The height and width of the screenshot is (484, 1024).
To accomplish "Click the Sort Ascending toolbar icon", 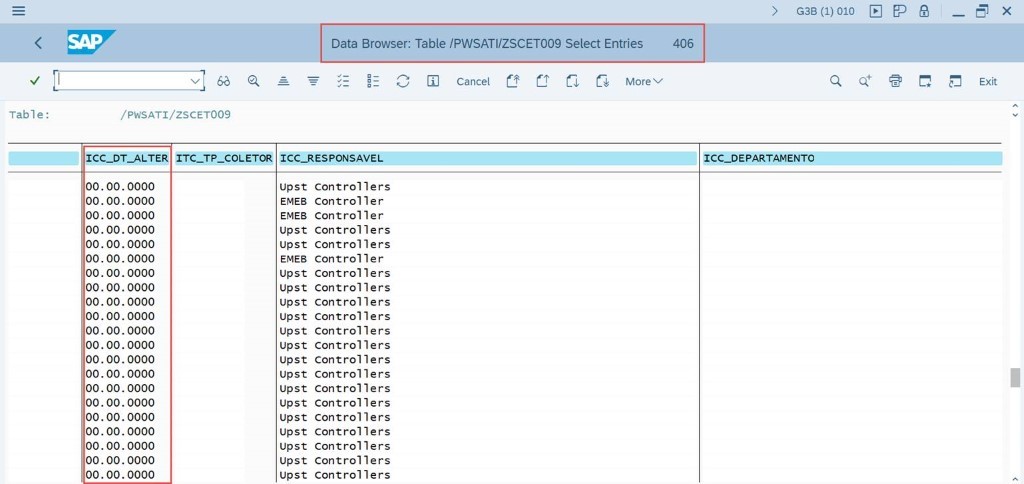I will [284, 81].
